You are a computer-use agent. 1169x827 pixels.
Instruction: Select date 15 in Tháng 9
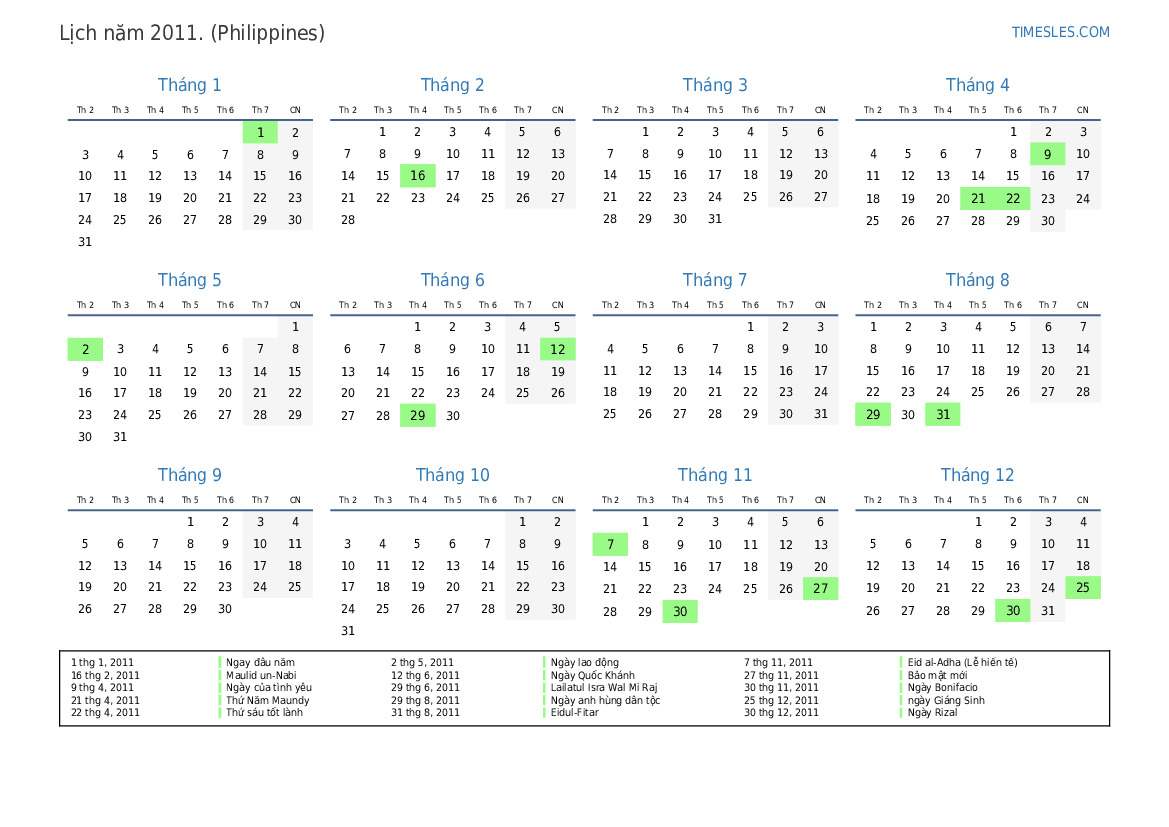(190, 566)
